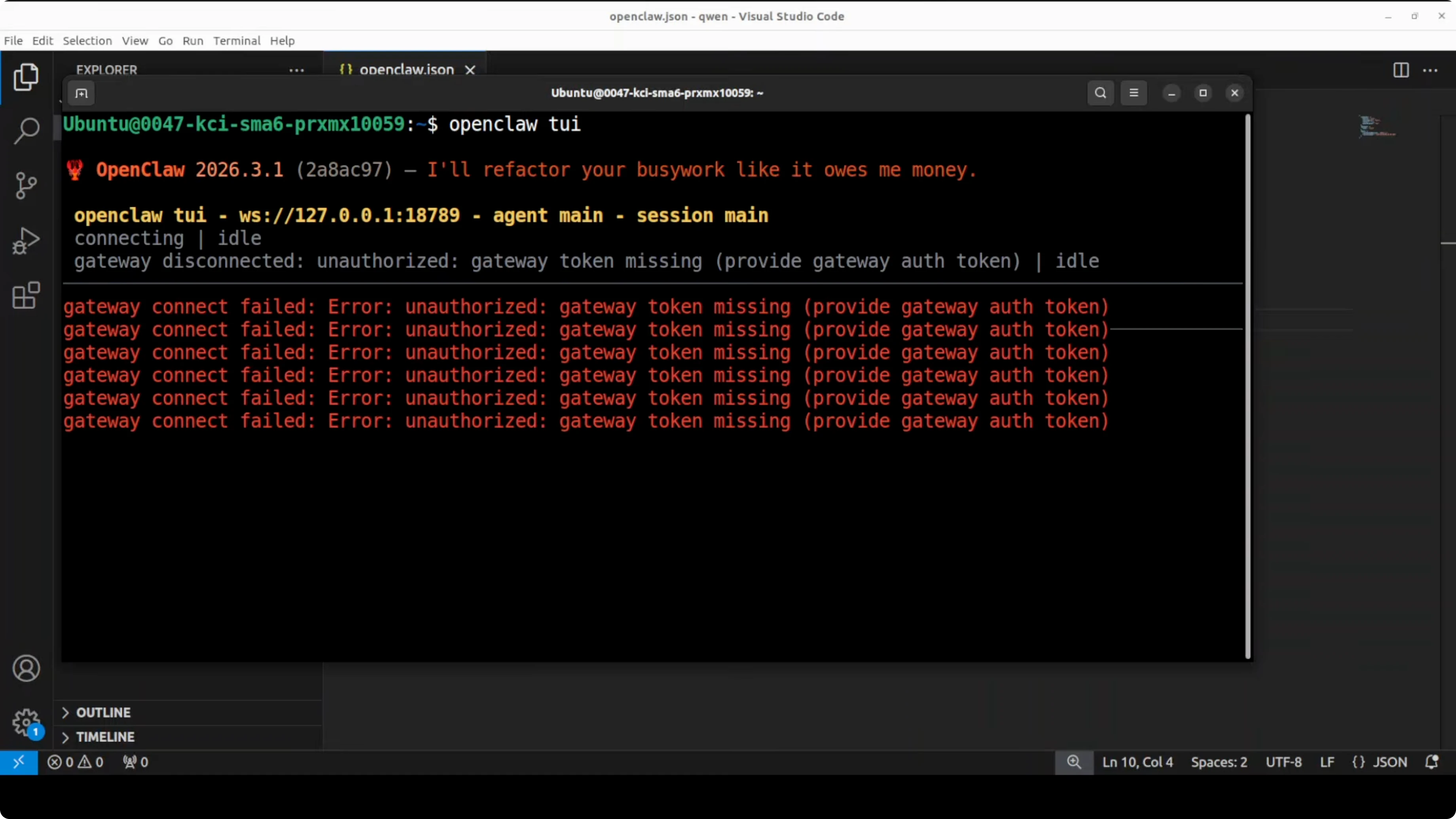Image resolution: width=1456 pixels, height=819 pixels.
Task: Open the Explorer view in activity bar
Action: [26, 77]
